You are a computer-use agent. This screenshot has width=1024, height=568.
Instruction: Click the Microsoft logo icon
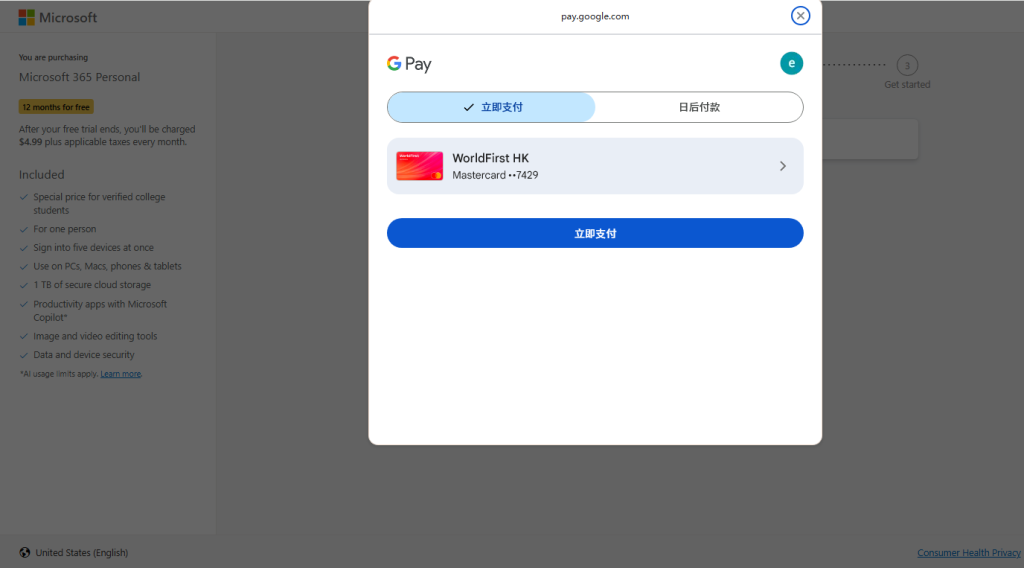[x=27, y=17]
